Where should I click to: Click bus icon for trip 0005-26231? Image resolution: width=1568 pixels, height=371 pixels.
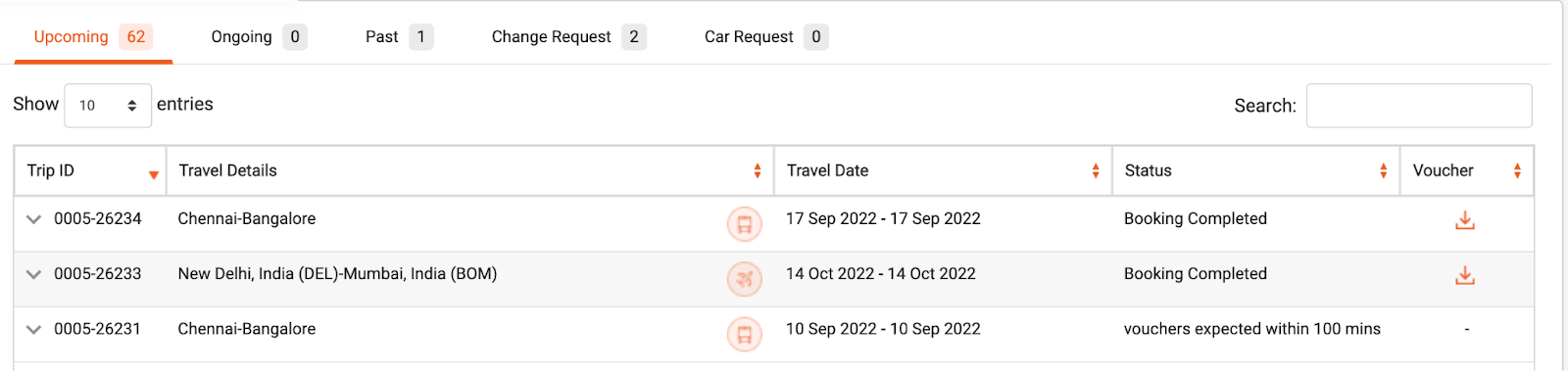(744, 335)
